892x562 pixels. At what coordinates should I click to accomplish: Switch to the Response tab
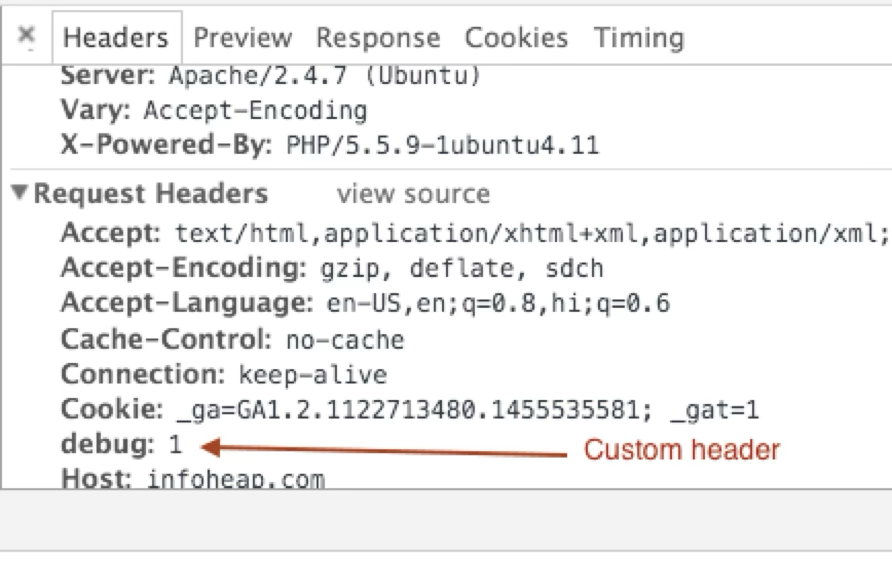(x=378, y=38)
